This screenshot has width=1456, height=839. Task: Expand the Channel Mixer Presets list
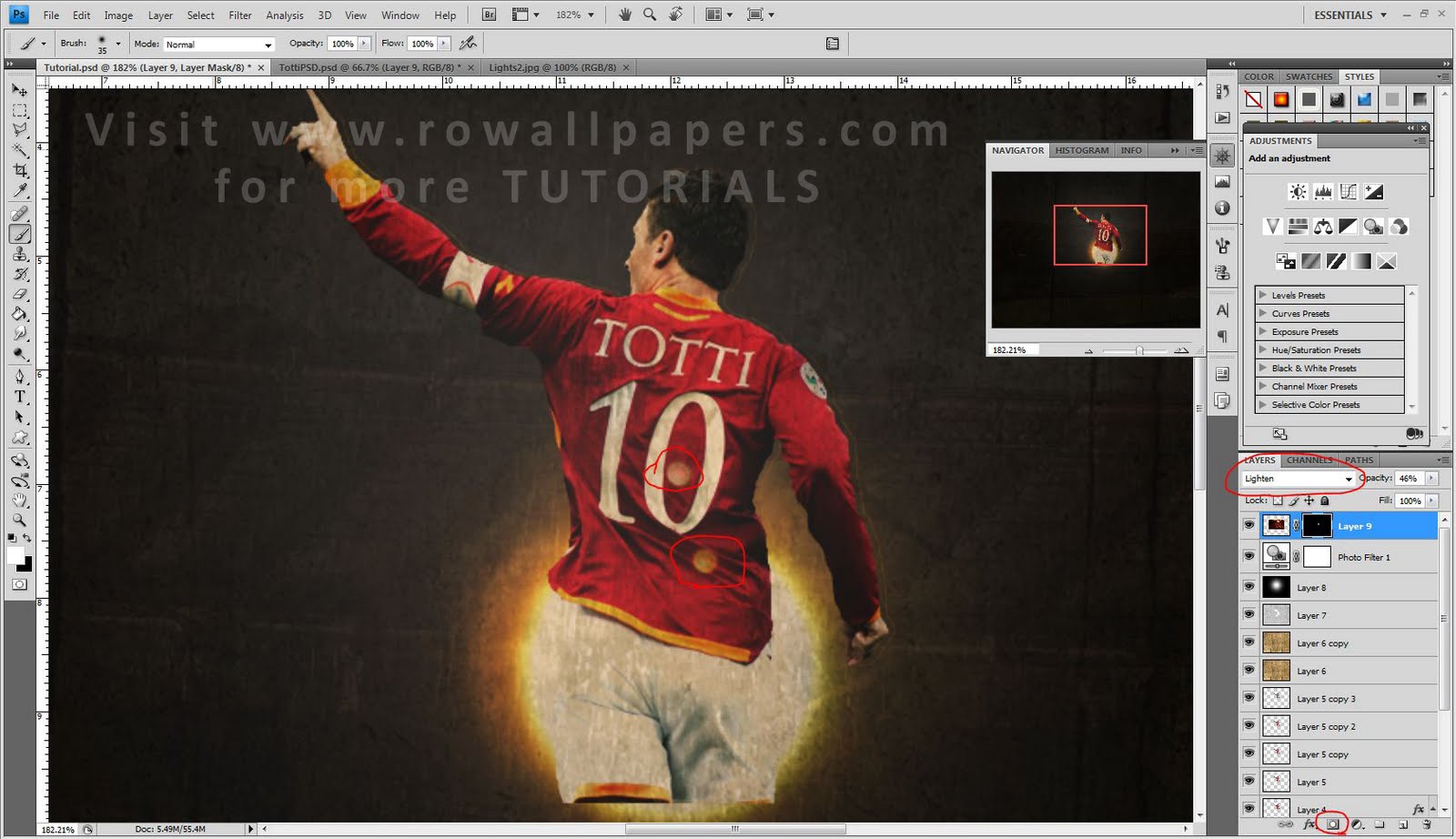coord(1262,386)
